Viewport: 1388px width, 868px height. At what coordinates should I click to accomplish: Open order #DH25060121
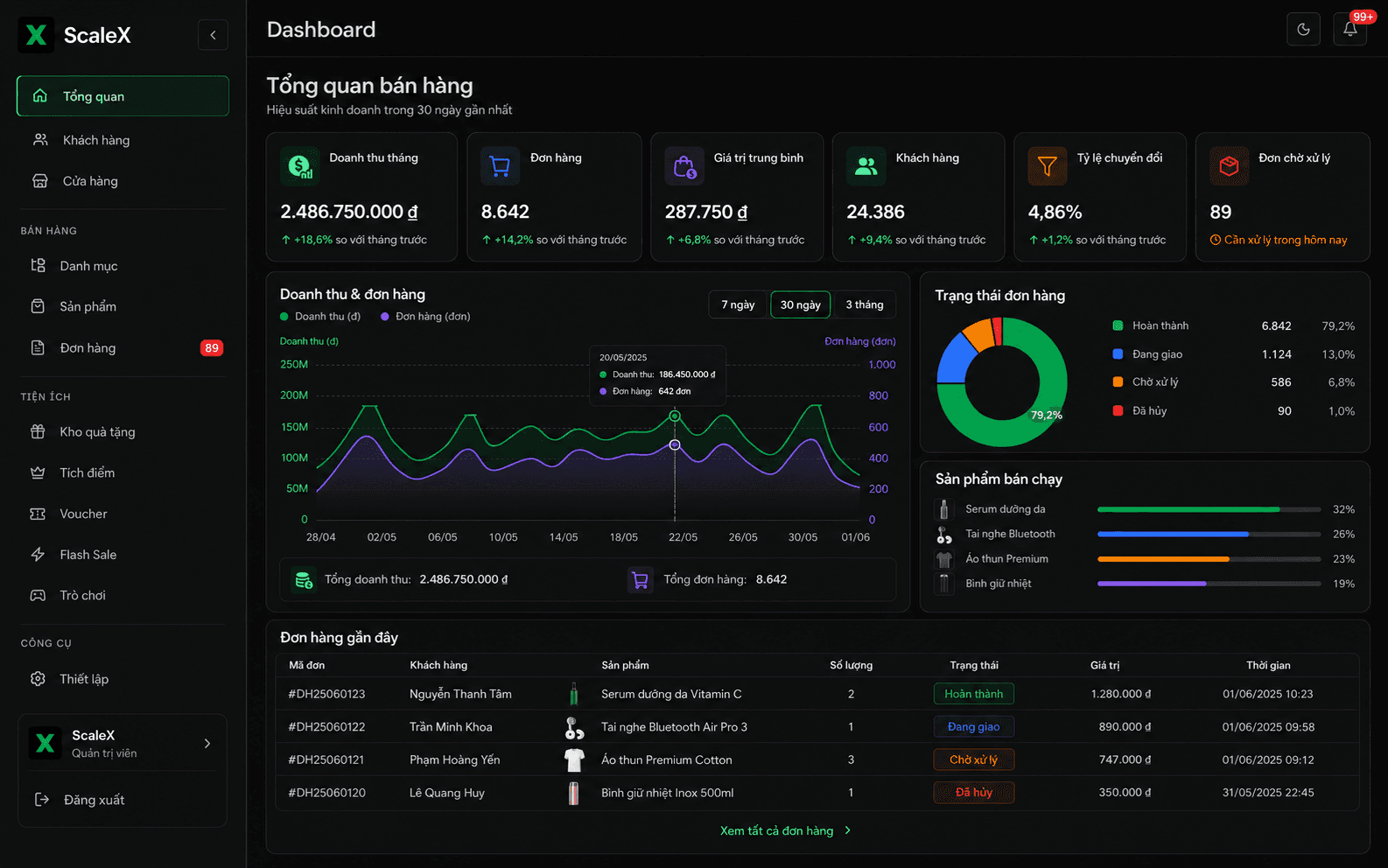[x=326, y=759]
